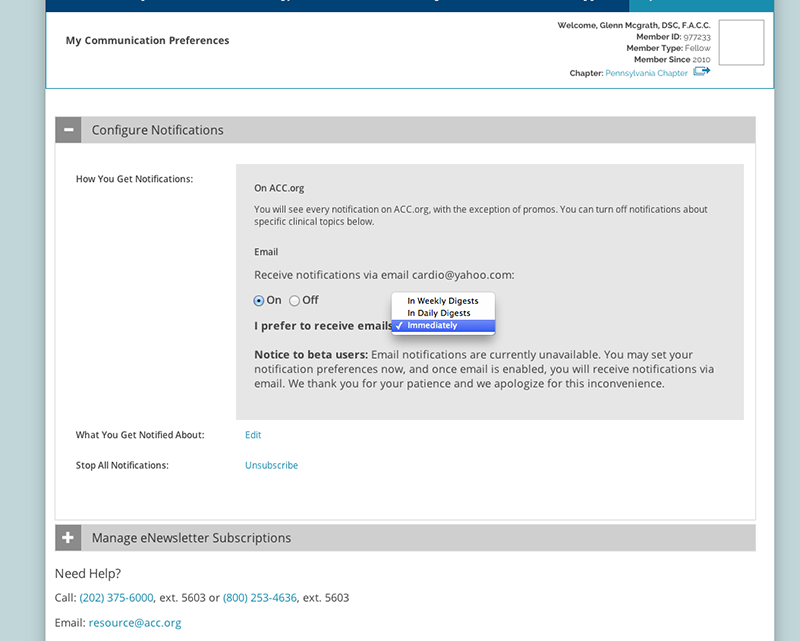Screen dimensions: 800x641
Task: Email resource@acc.org for help
Action: [134, 623]
